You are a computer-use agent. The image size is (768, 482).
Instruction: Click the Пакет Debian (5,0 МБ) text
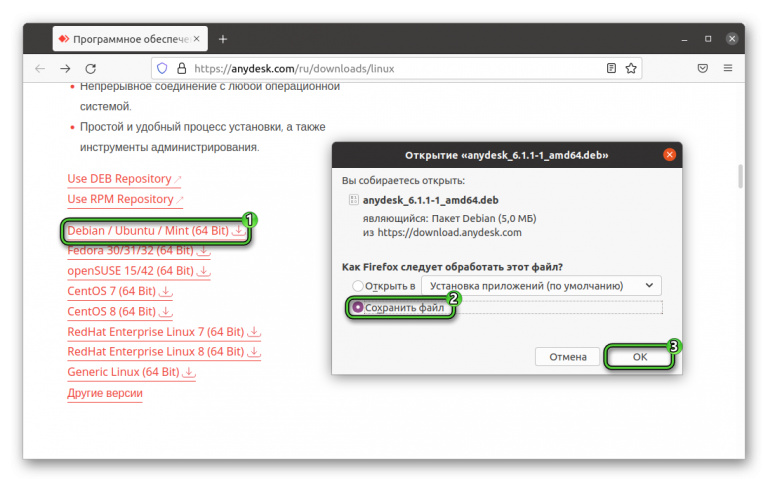point(484,218)
